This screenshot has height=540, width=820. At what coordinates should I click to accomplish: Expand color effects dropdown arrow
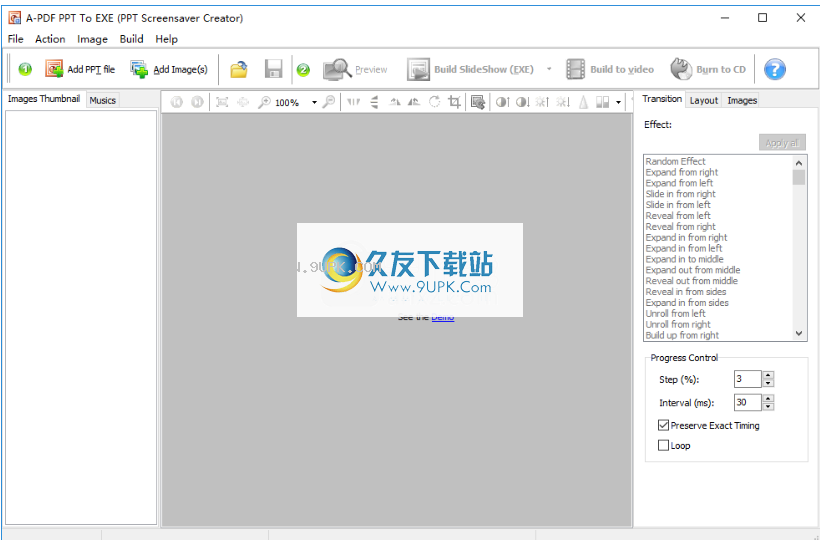click(x=618, y=102)
